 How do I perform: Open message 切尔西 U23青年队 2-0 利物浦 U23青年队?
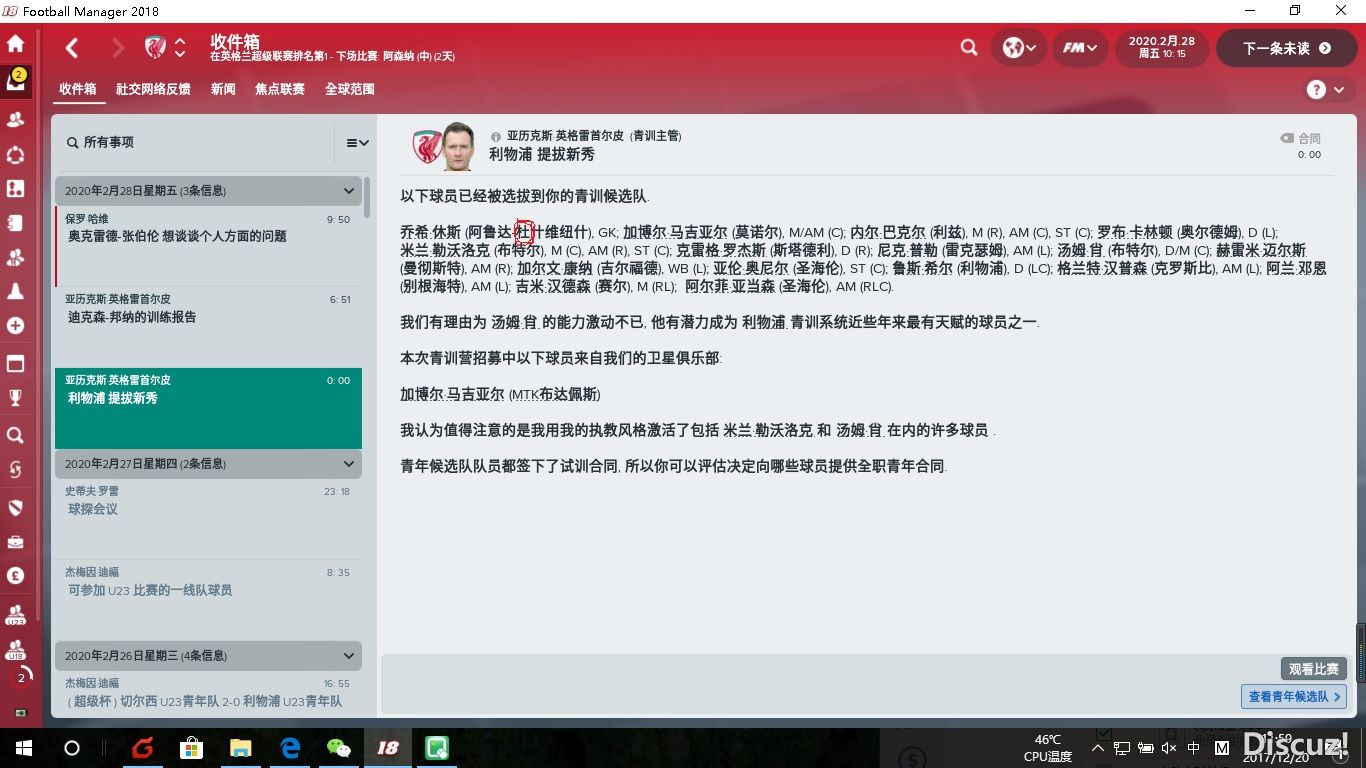208,694
